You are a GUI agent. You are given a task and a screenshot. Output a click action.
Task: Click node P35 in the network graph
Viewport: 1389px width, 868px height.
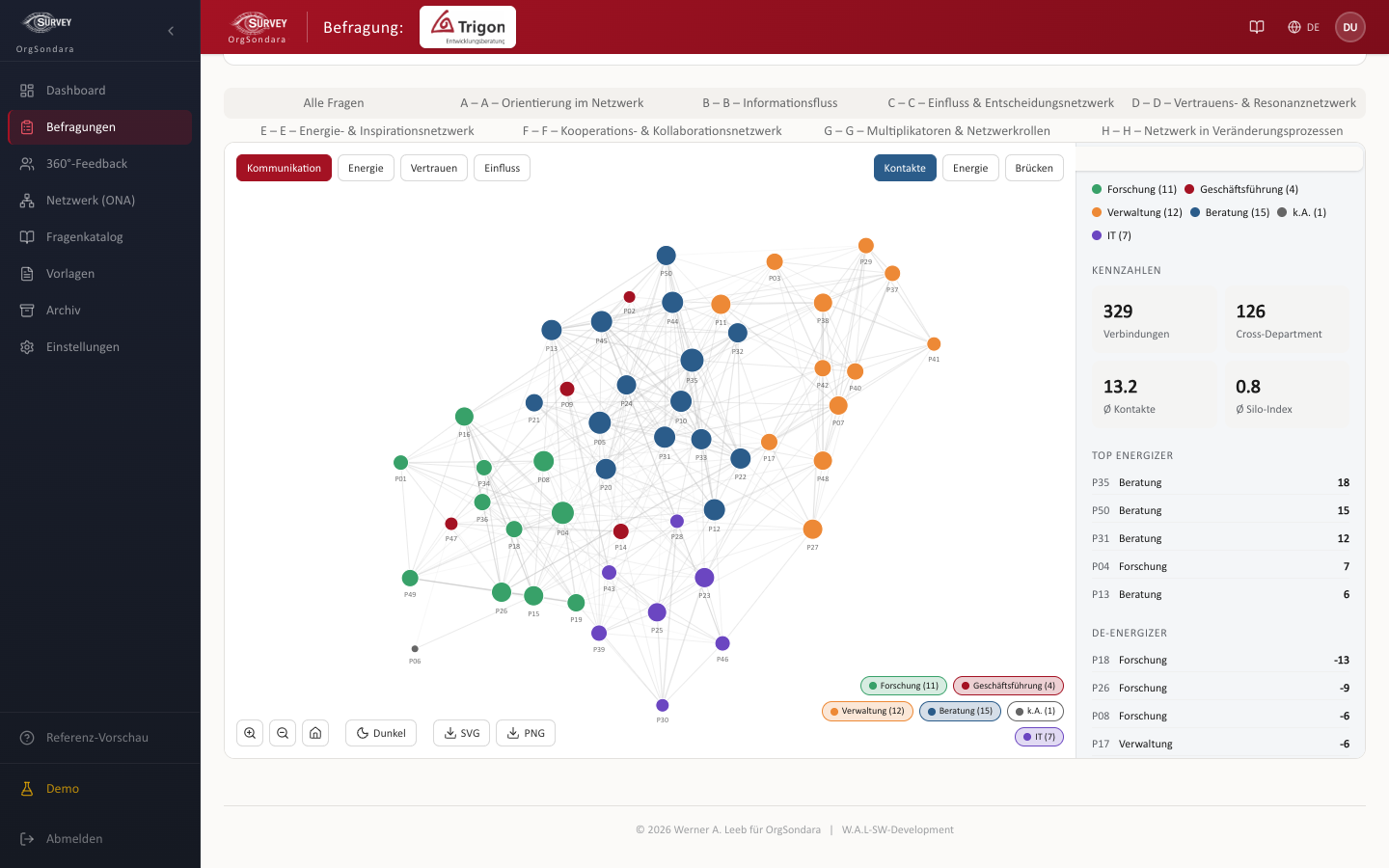pos(692,361)
